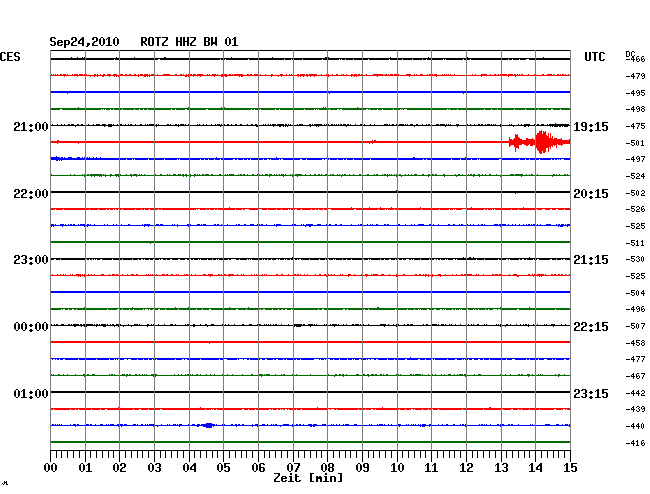The image size is (650, 494).
Task: Select the DC offset value -479
Action: 635,76
